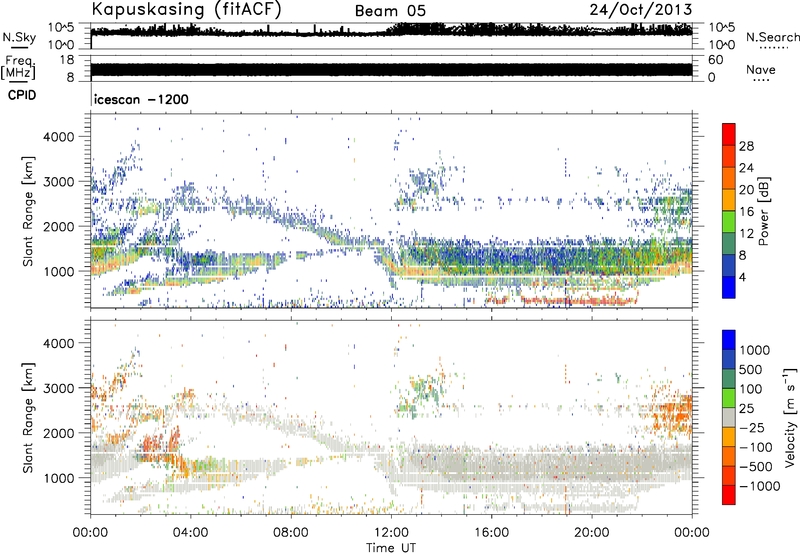
Task: Click the '16:00' time tick label
Action: click(x=491, y=533)
